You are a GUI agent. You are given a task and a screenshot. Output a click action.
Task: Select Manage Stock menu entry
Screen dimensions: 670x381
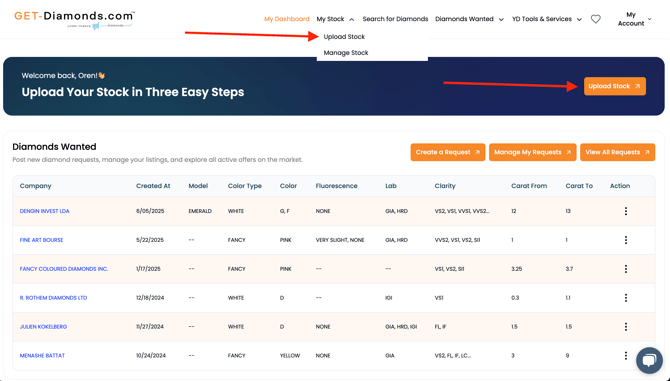click(x=346, y=53)
